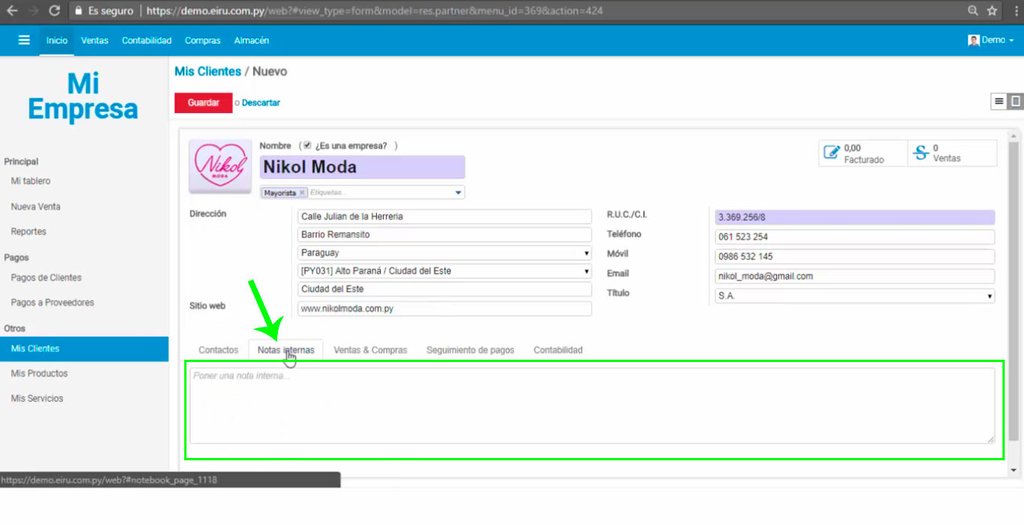Image resolution: width=1024 pixels, height=525 pixels.
Task: Click the Email field
Action: tap(855, 276)
